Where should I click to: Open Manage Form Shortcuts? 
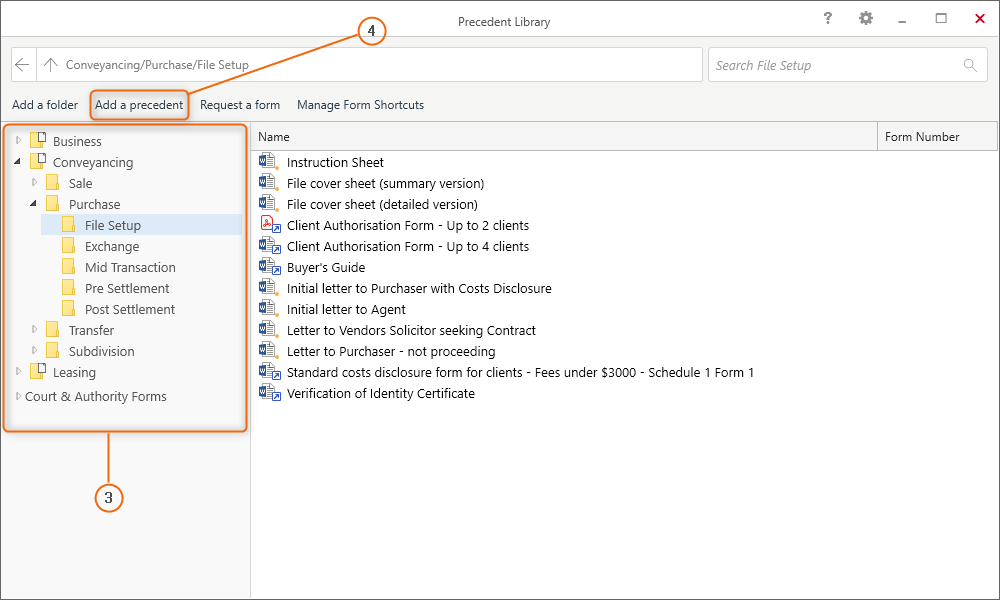tap(360, 105)
